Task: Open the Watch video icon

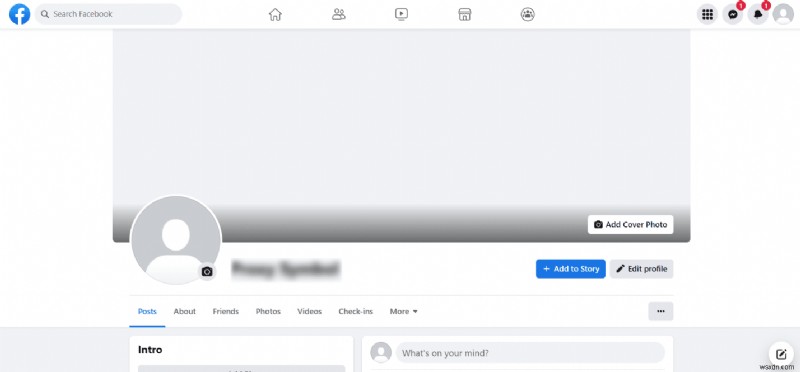Action: [x=402, y=14]
